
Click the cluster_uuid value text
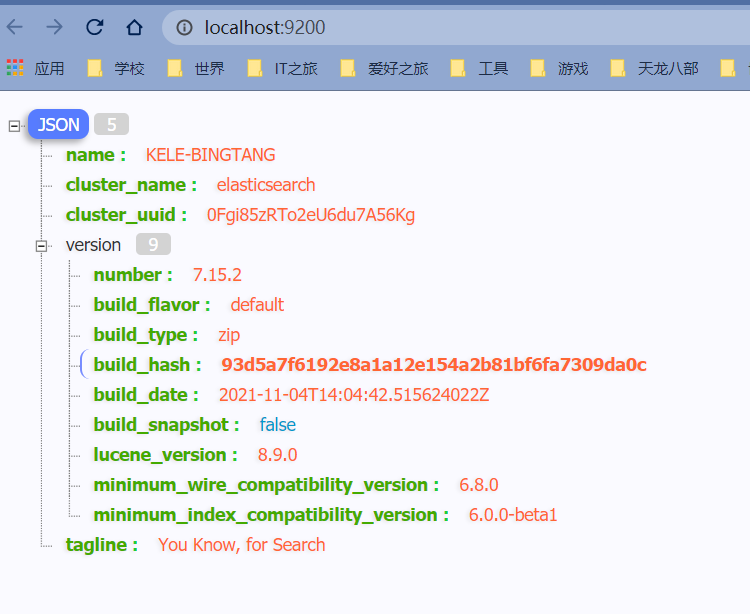pyautogui.click(x=310, y=215)
